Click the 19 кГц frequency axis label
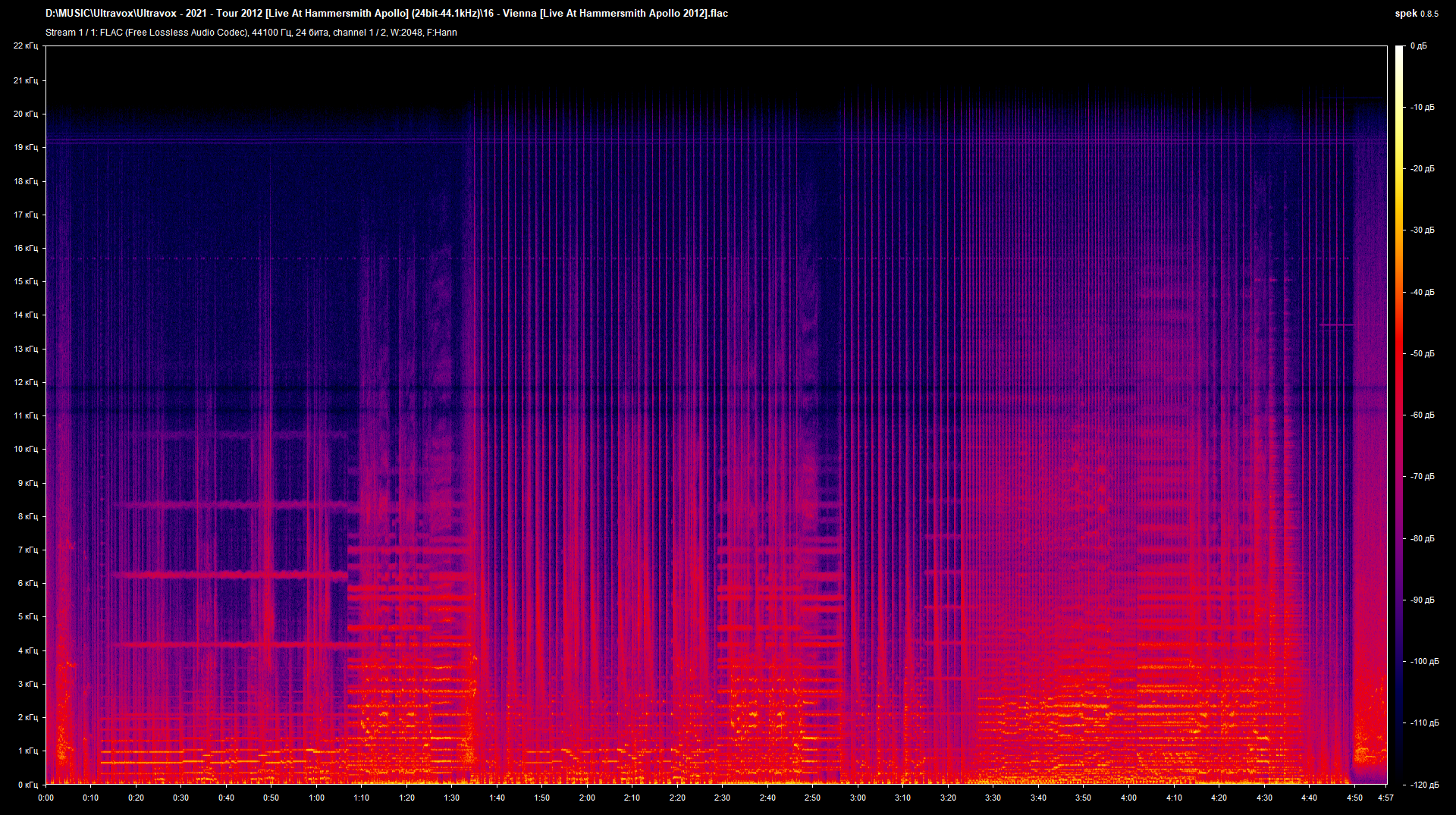 coord(25,147)
